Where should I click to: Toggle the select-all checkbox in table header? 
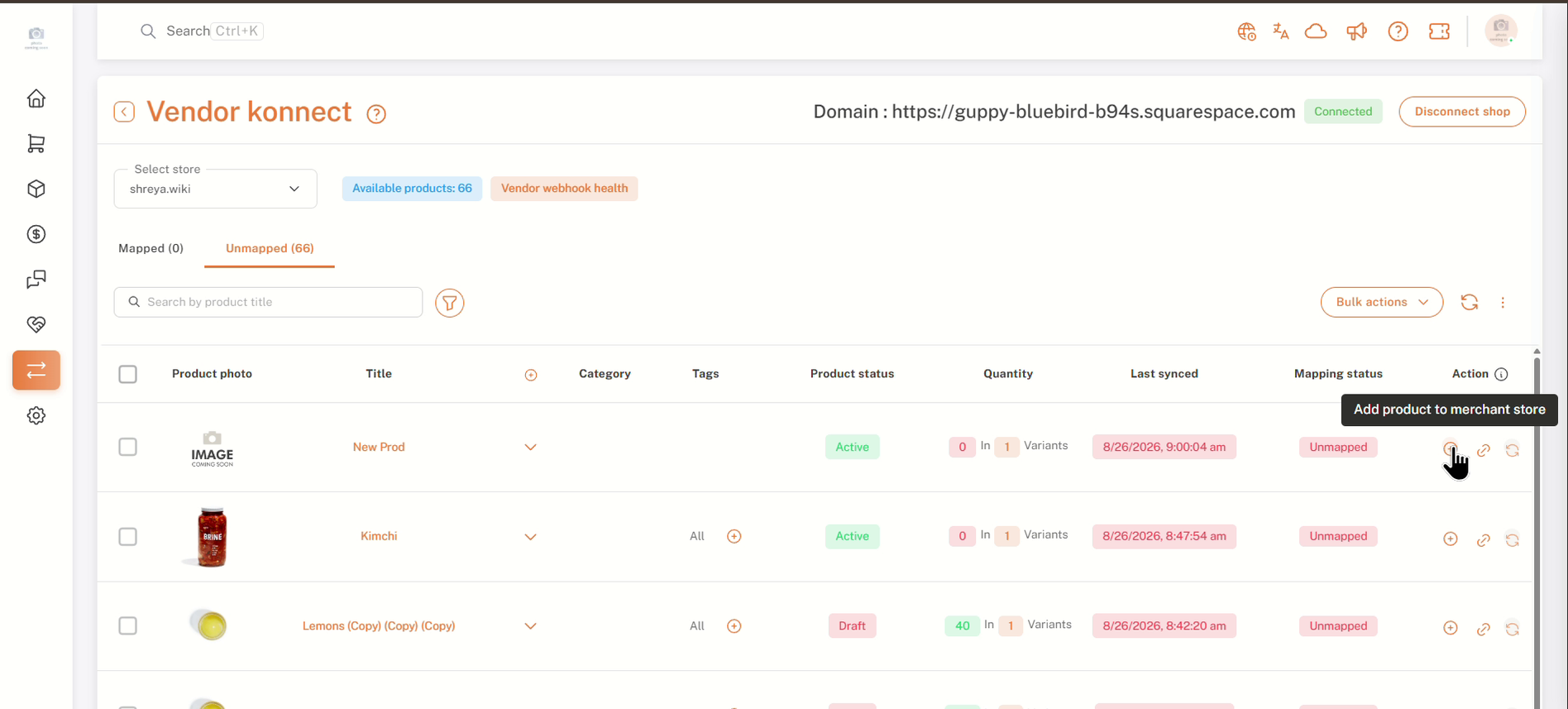pyautogui.click(x=127, y=374)
